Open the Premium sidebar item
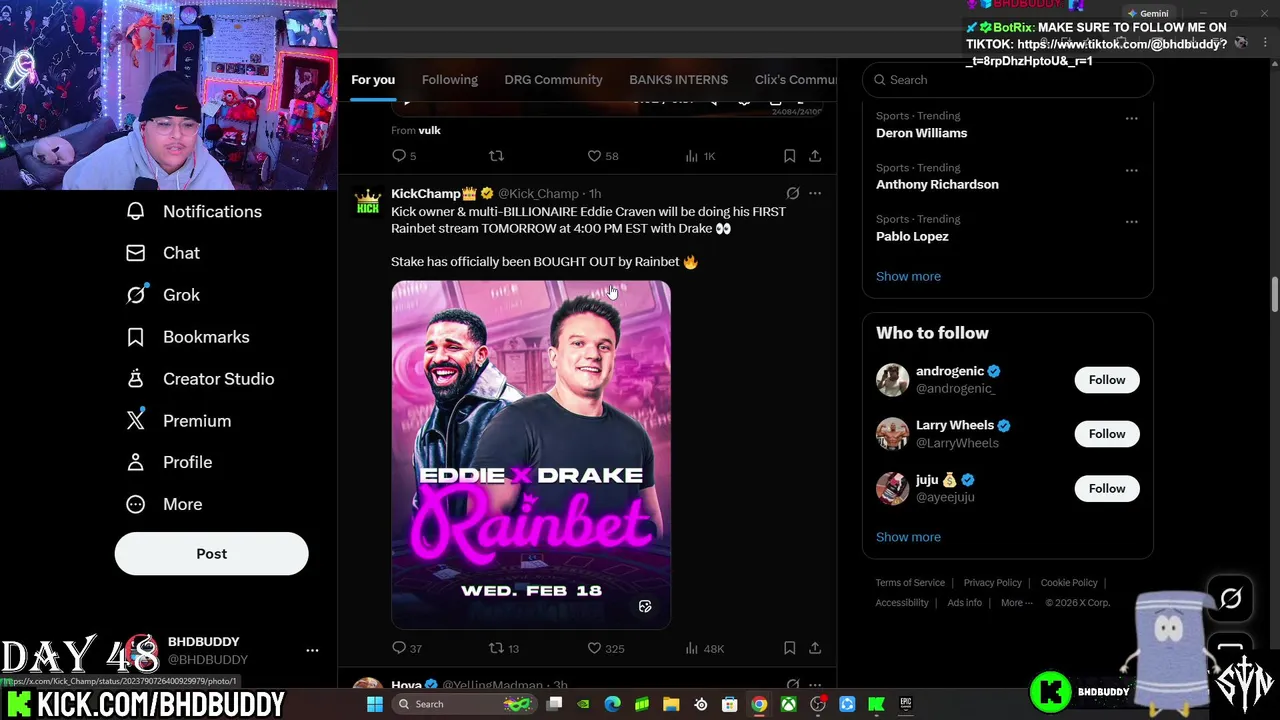Image resolution: width=1280 pixels, height=720 pixels. pyautogui.click(x=178, y=421)
